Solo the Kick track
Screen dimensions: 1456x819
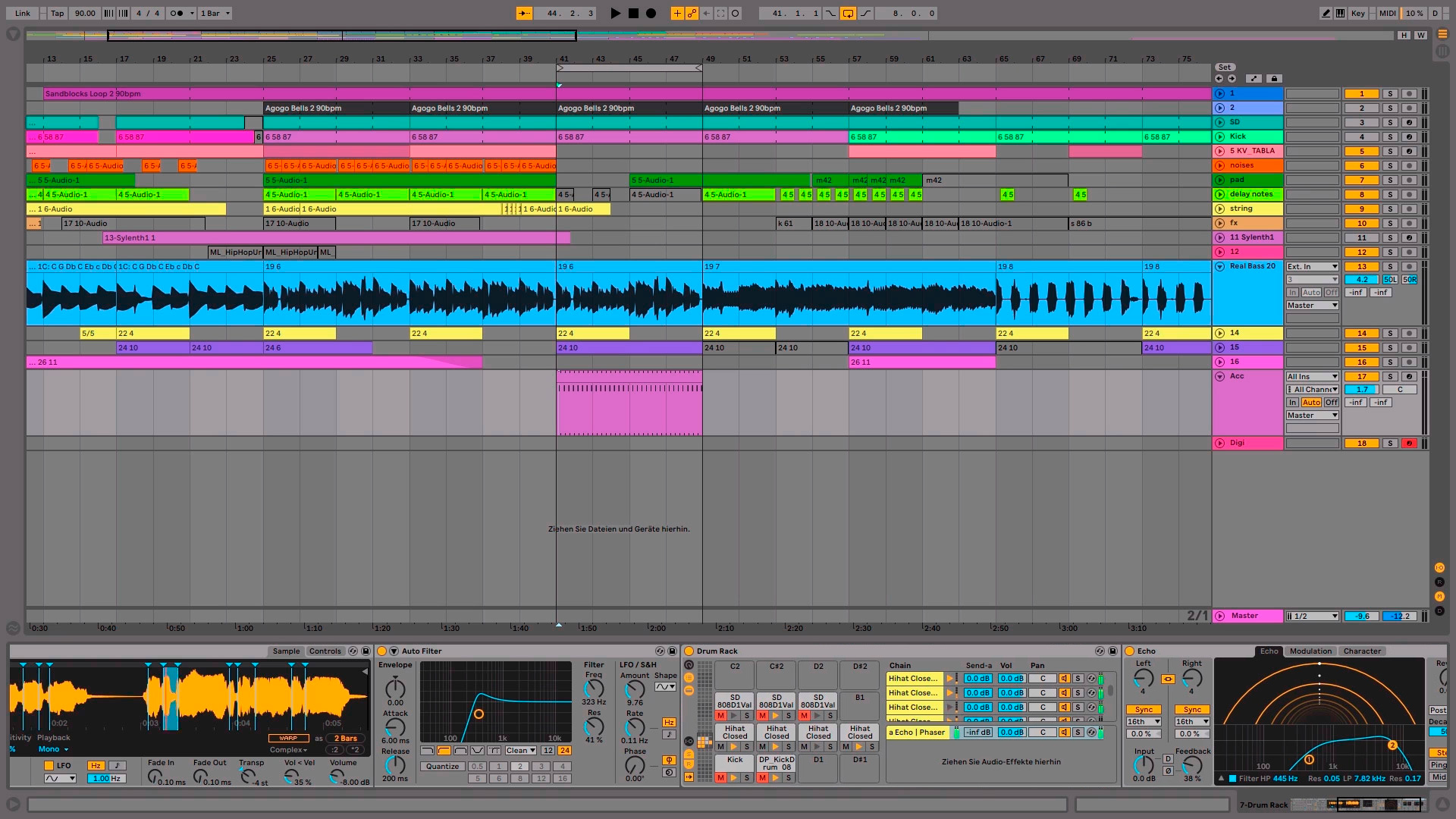tap(1390, 136)
